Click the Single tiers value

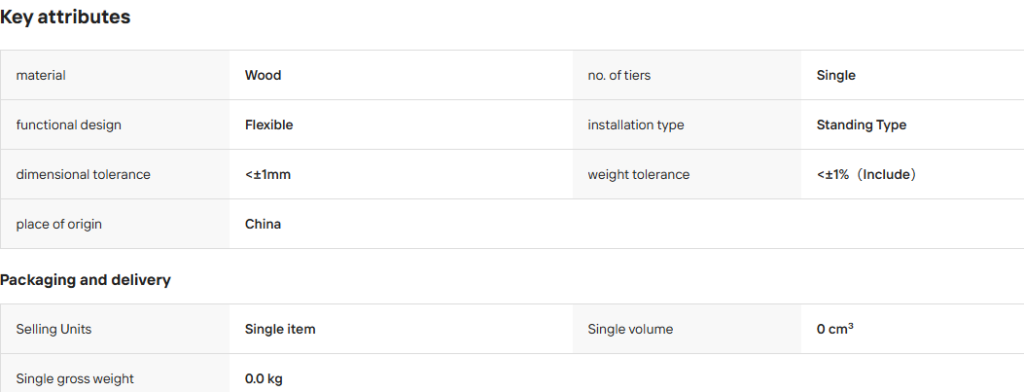[836, 75]
